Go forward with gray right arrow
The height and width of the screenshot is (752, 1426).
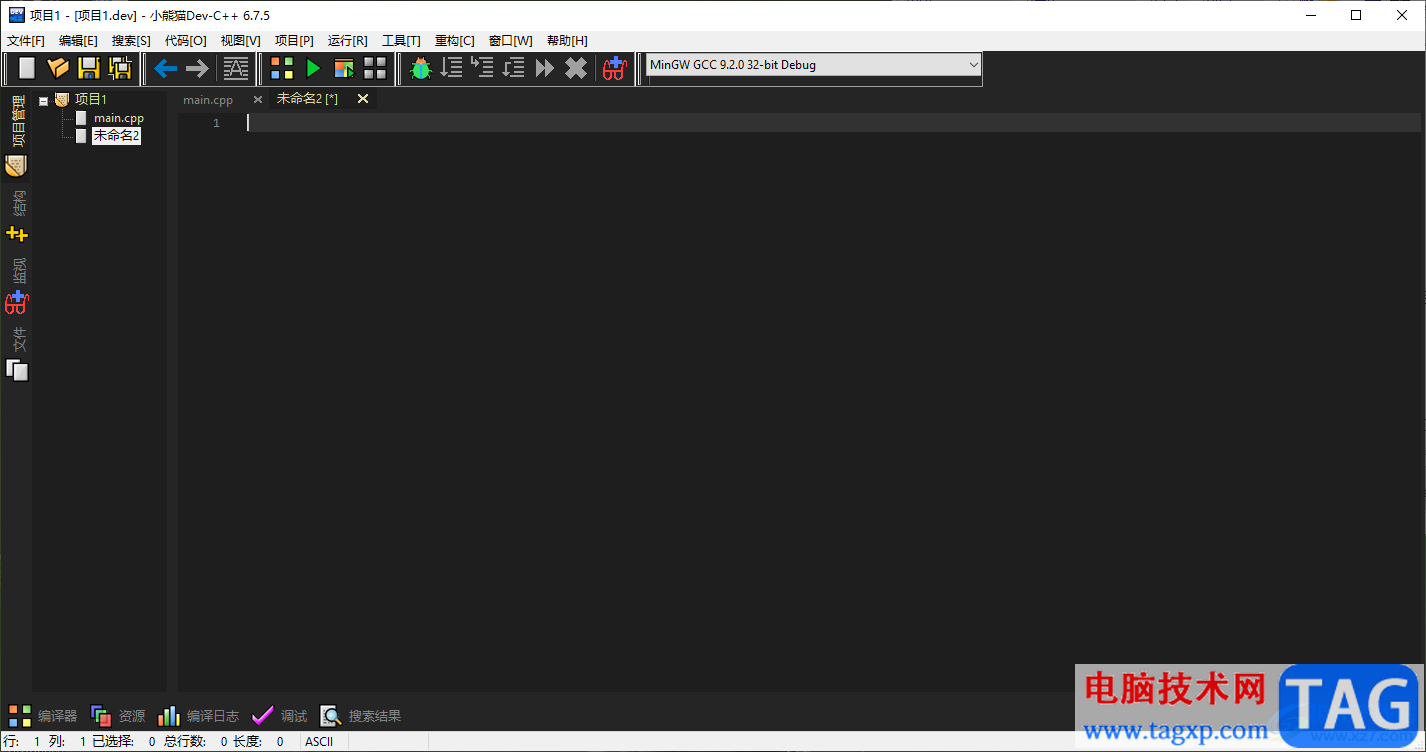click(x=197, y=68)
